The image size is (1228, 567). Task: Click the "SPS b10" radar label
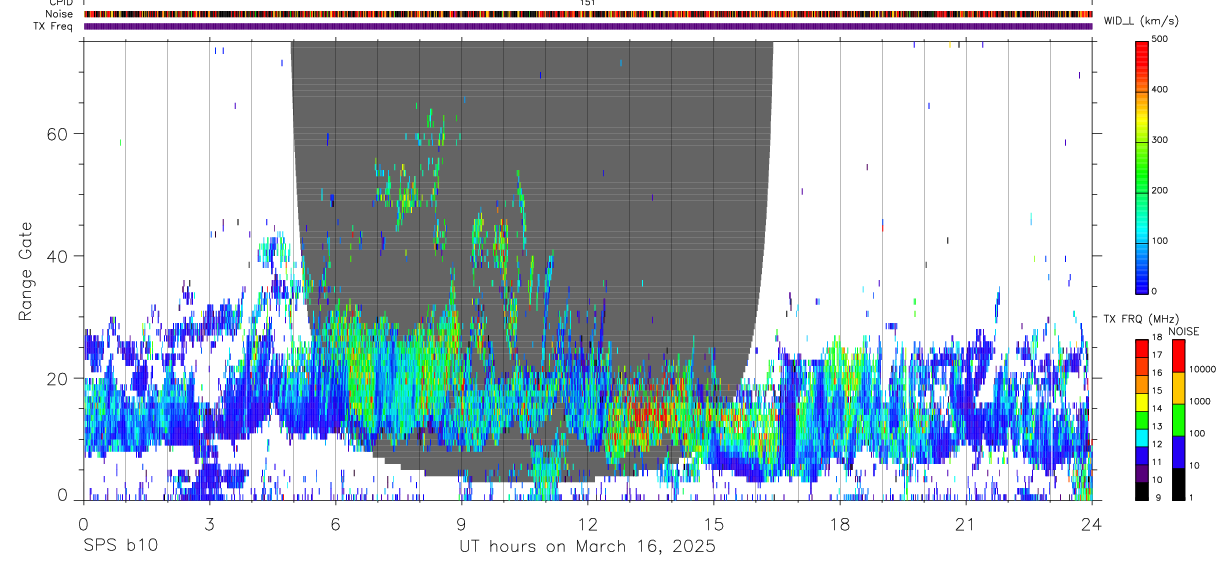120,546
